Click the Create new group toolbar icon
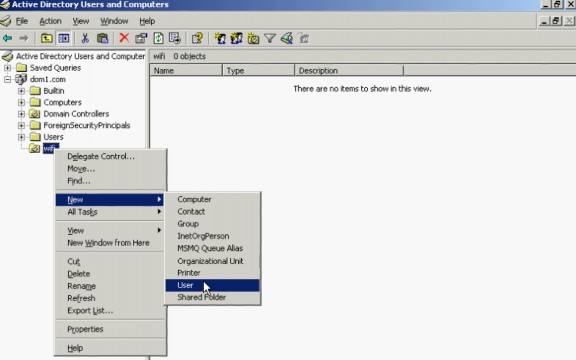The height and width of the screenshot is (360, 576). pos(236,38)
